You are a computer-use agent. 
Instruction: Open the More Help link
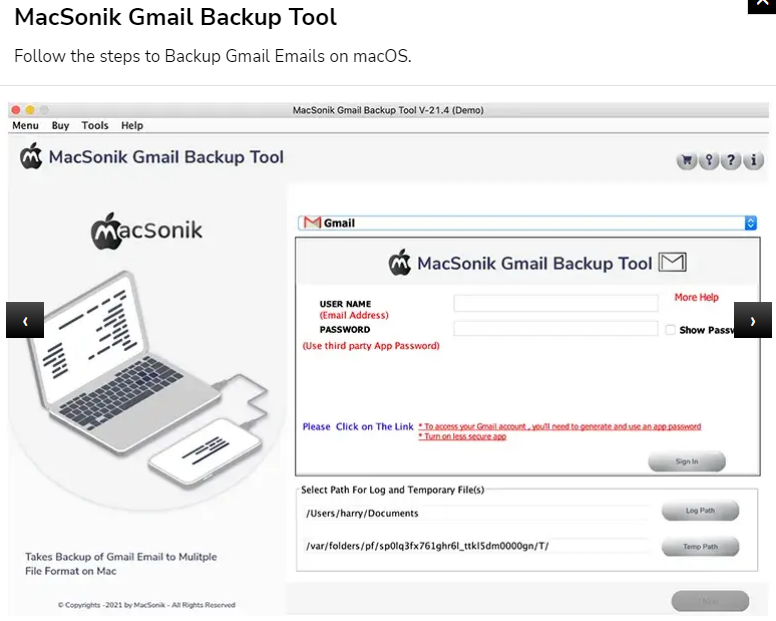tap(696, 297)
